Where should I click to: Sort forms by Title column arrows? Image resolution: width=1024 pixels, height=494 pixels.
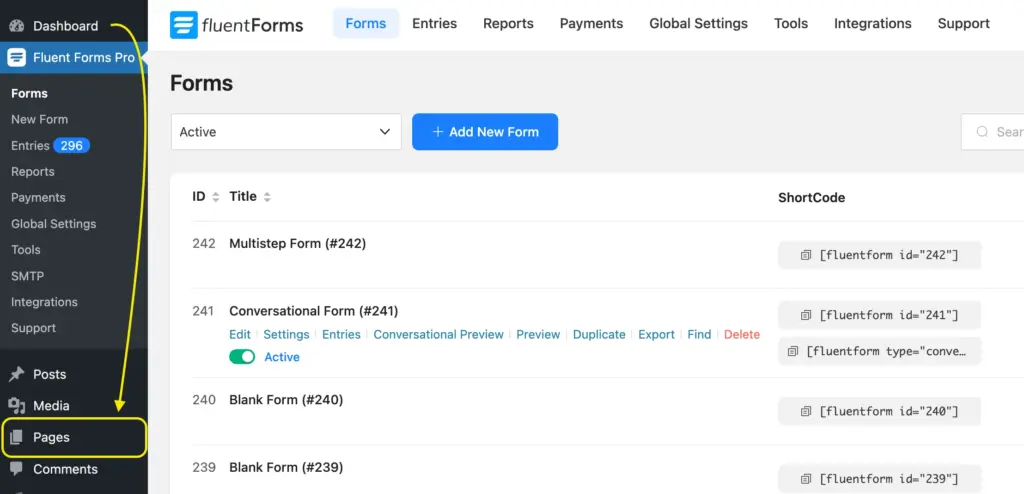pyautogui.click(x=267, y=197)
